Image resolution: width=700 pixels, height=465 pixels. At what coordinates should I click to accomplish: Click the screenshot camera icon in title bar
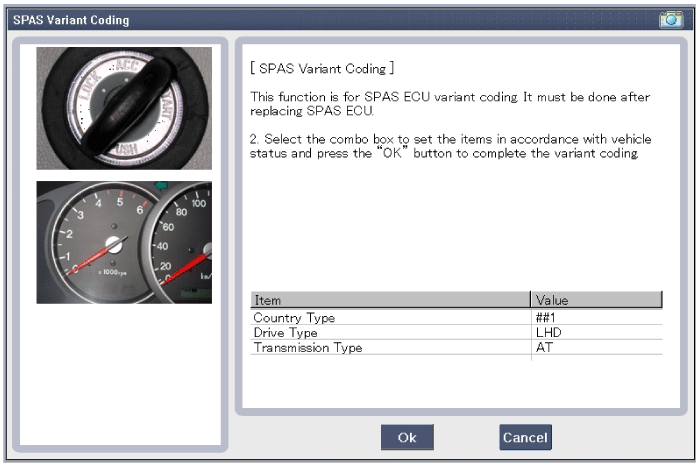click(670, 19)
